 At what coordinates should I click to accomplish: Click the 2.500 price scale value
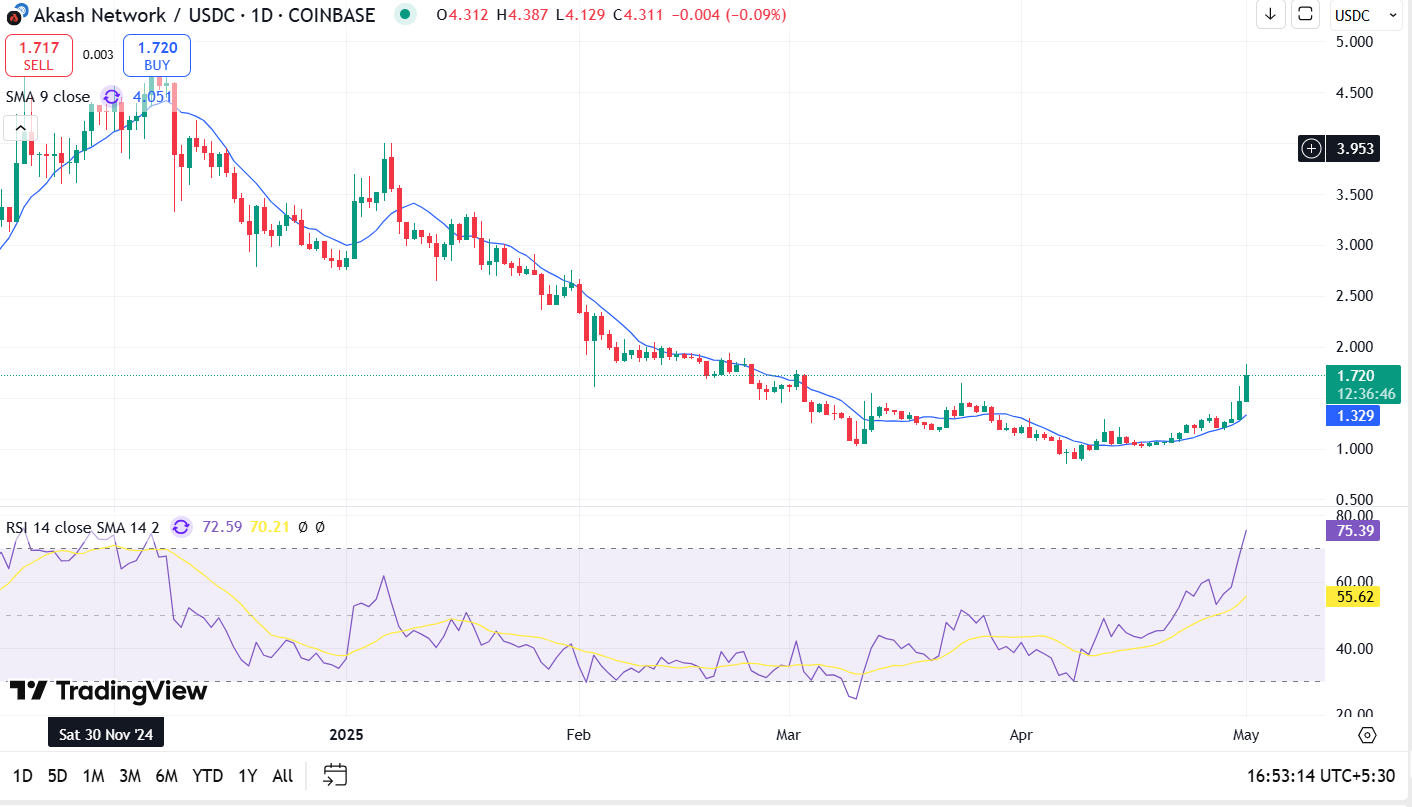[1354, 296]
